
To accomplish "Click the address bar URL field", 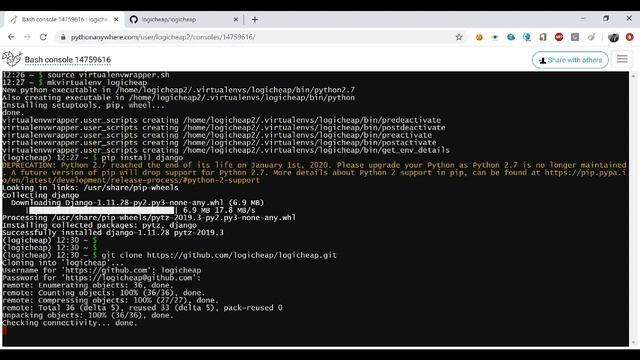I will coord(261,37).
